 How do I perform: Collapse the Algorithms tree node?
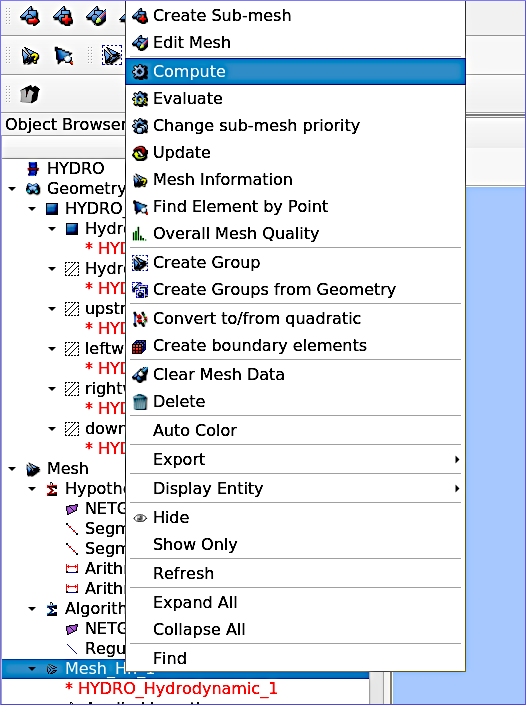tap(32, 608)
